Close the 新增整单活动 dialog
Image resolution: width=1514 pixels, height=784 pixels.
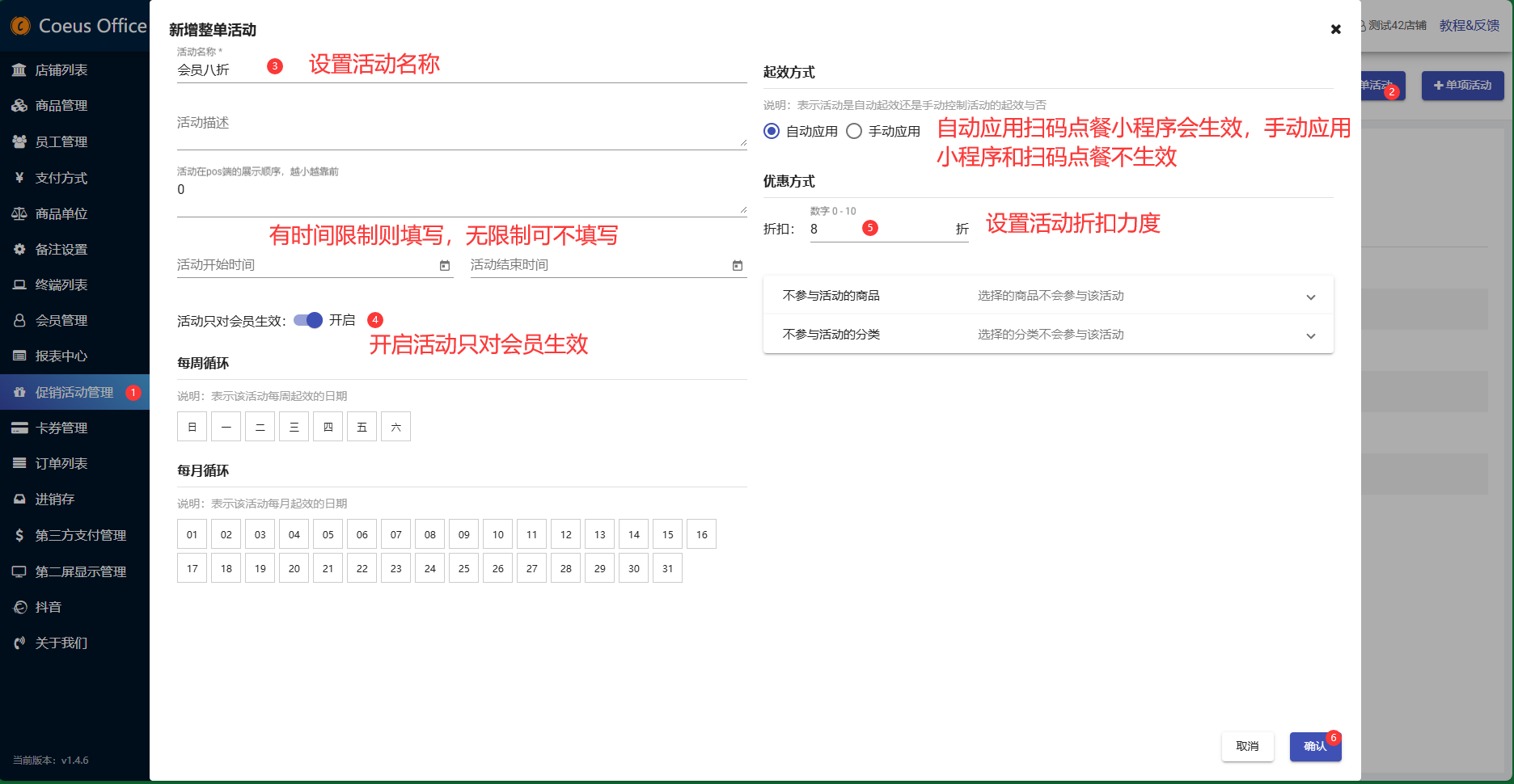[x=1335, y=29]
